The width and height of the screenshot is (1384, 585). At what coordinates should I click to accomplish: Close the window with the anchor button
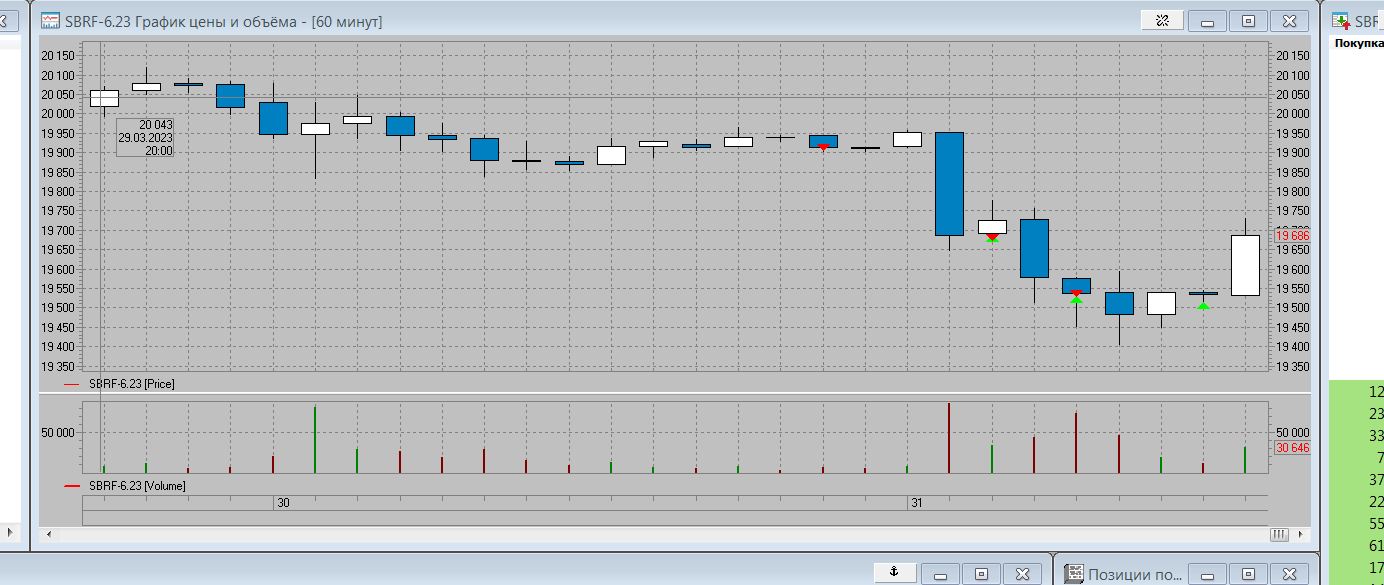point(1022,574)
